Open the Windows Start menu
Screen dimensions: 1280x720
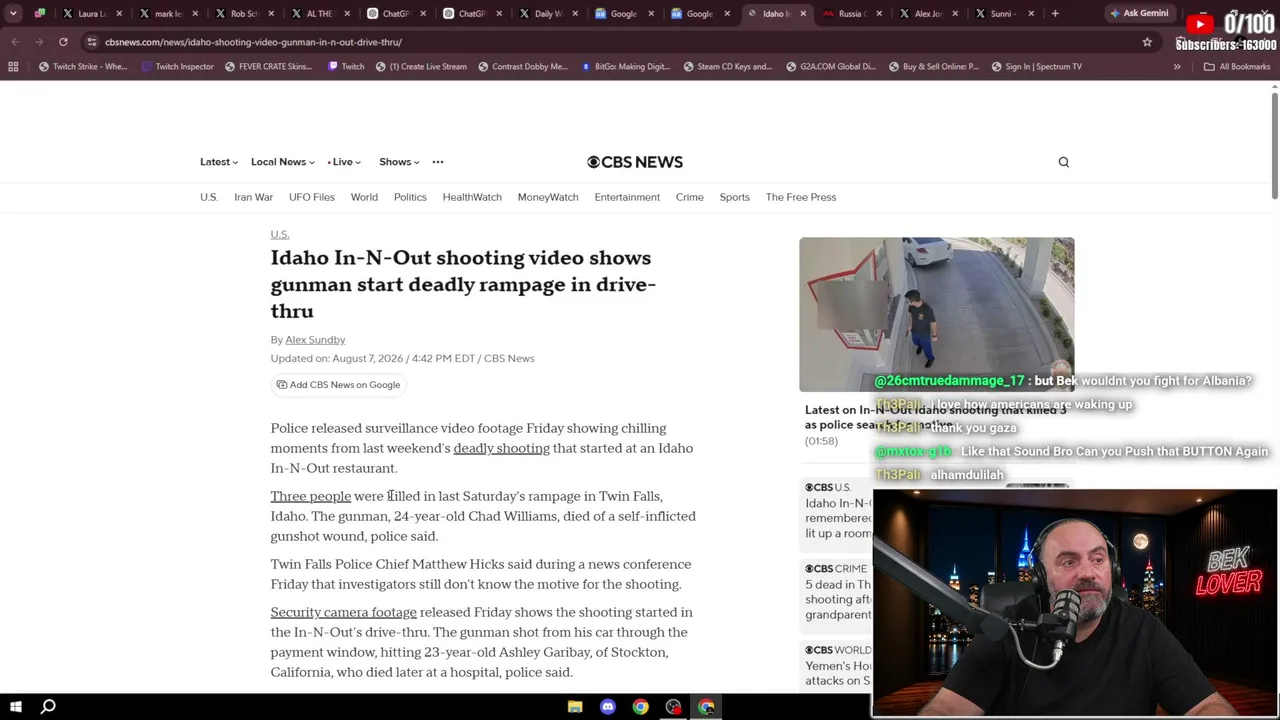point(15,707)
